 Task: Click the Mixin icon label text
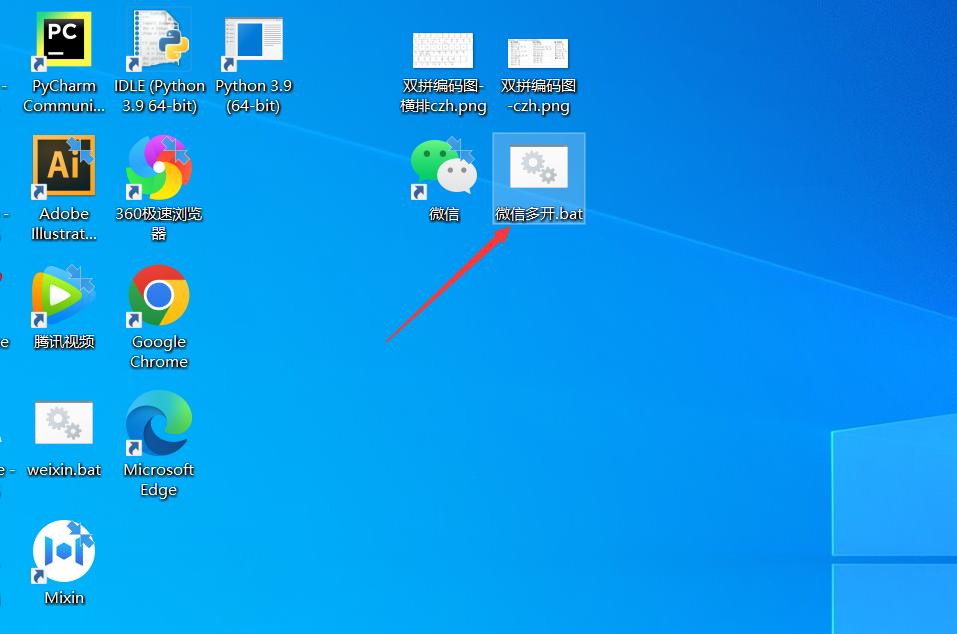tap(64, 597)
